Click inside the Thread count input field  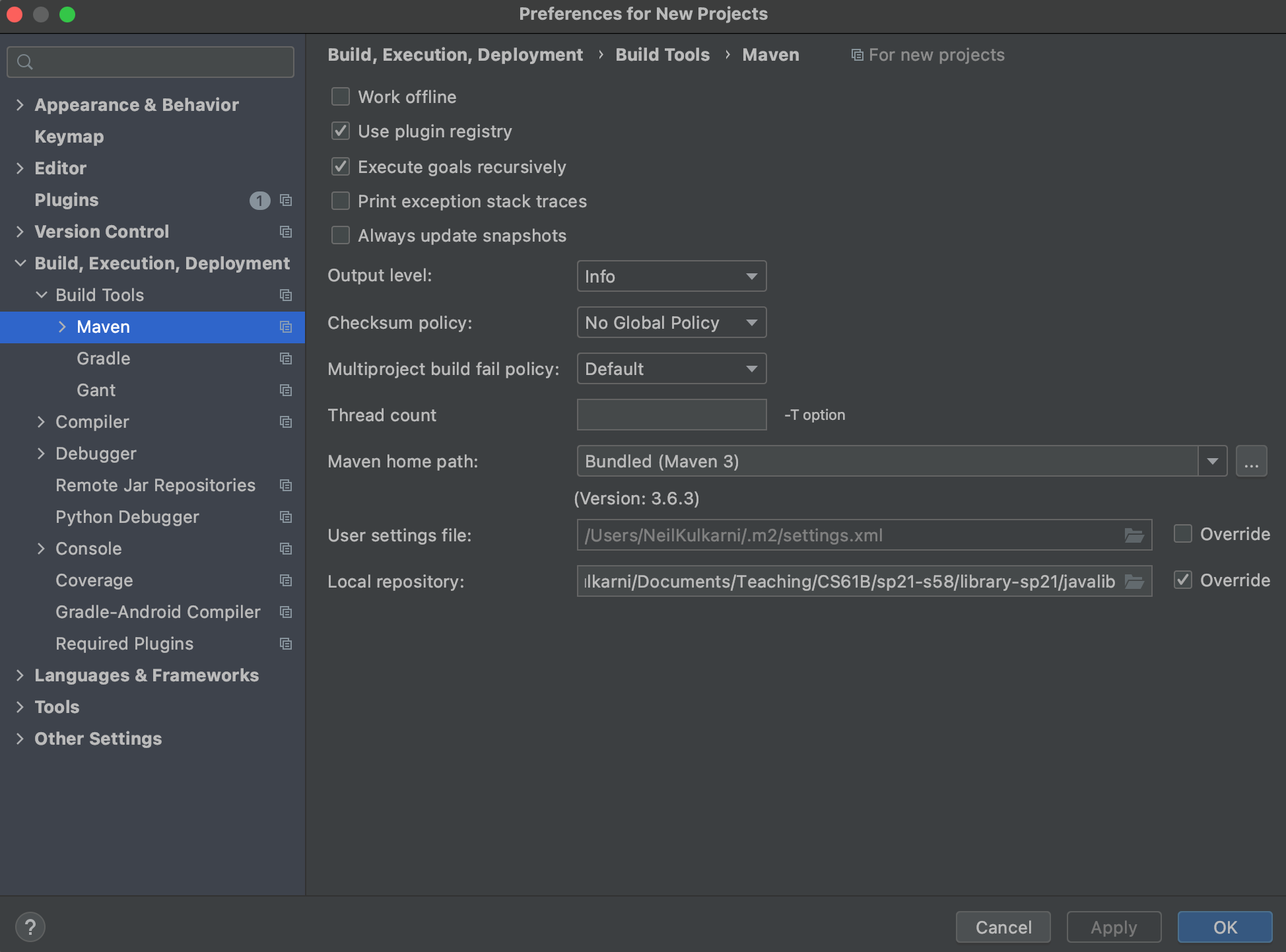[671, 415]
